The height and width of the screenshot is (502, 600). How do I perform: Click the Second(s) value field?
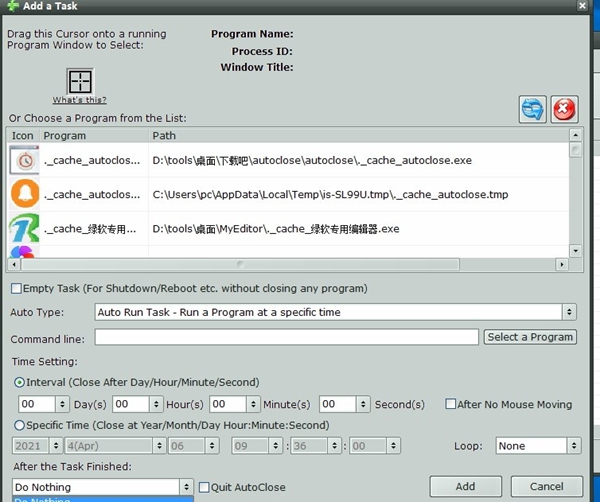pyautogui.click(x=338, y=404)
